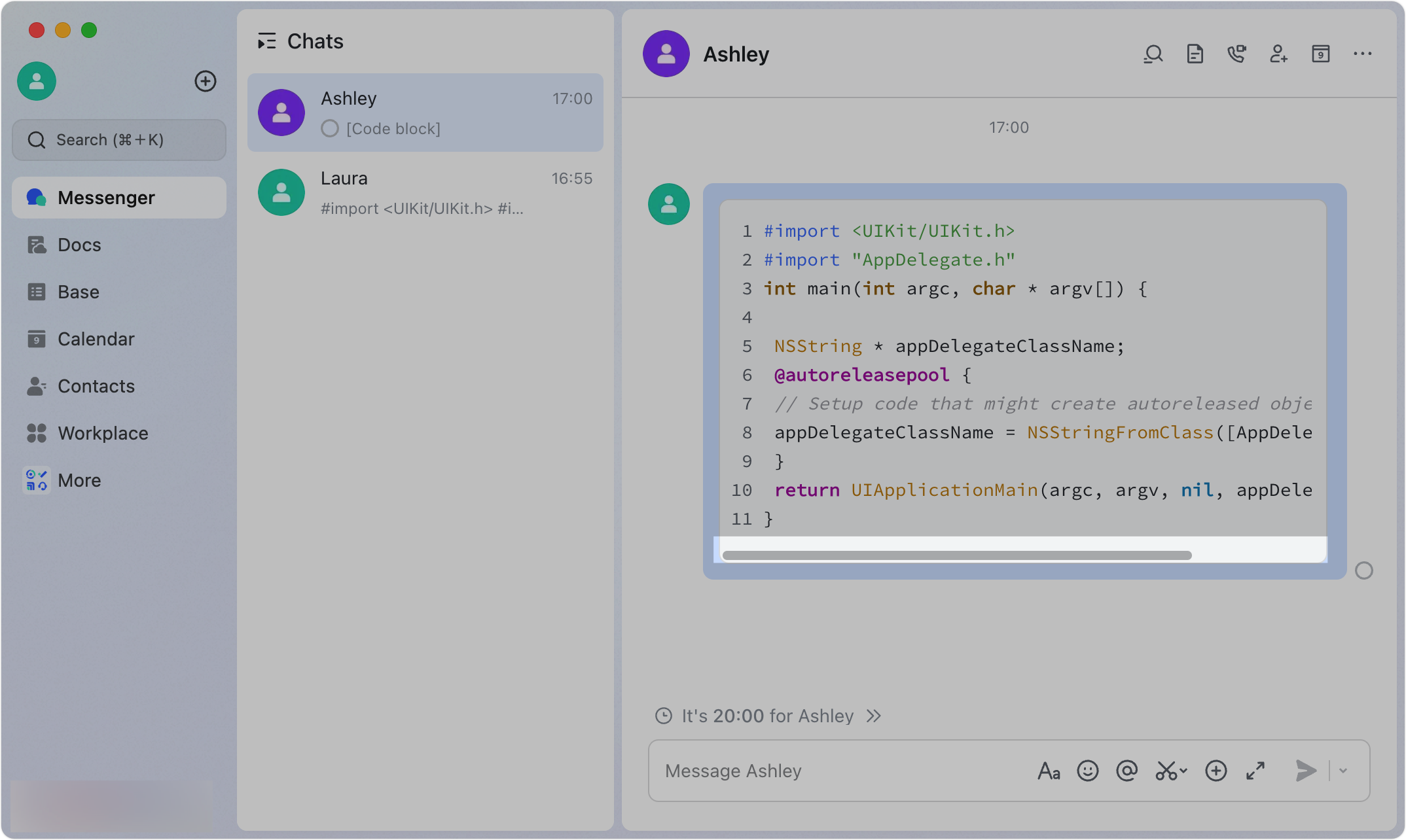Open Base from the sidebar

(78, 292)
